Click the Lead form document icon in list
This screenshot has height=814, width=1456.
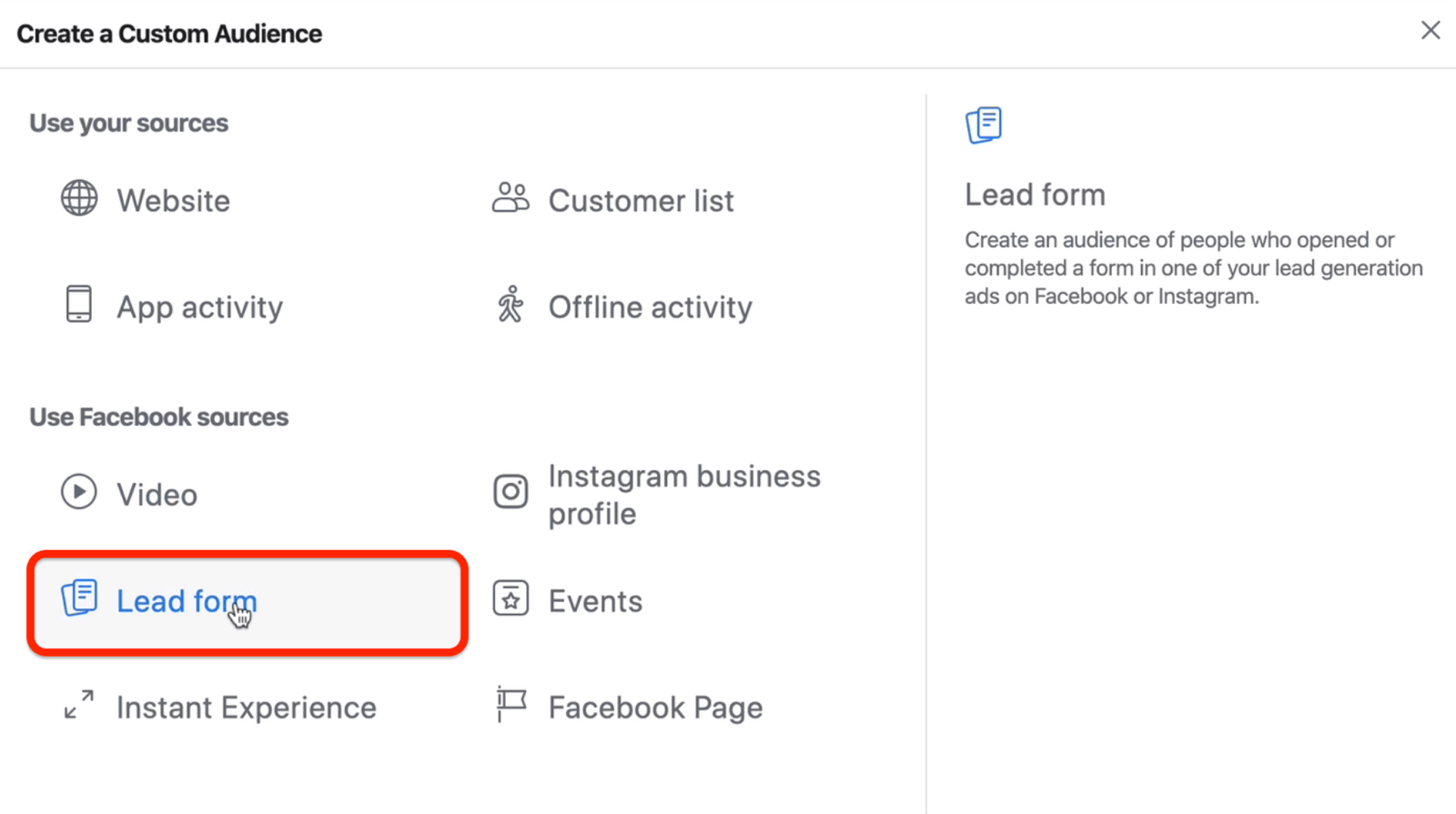79,598
